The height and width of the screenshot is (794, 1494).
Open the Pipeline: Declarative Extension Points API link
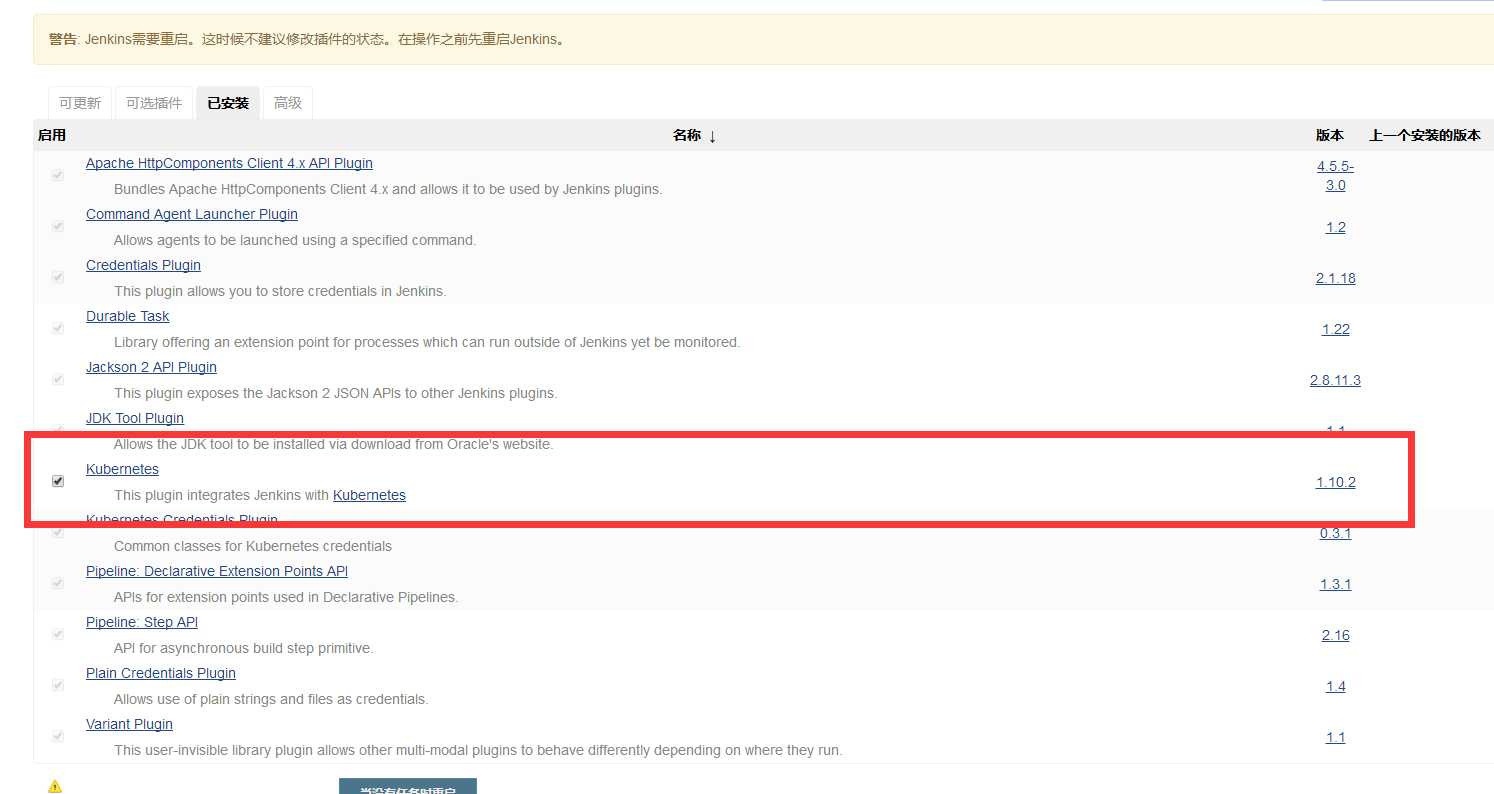tap(217, 571)
